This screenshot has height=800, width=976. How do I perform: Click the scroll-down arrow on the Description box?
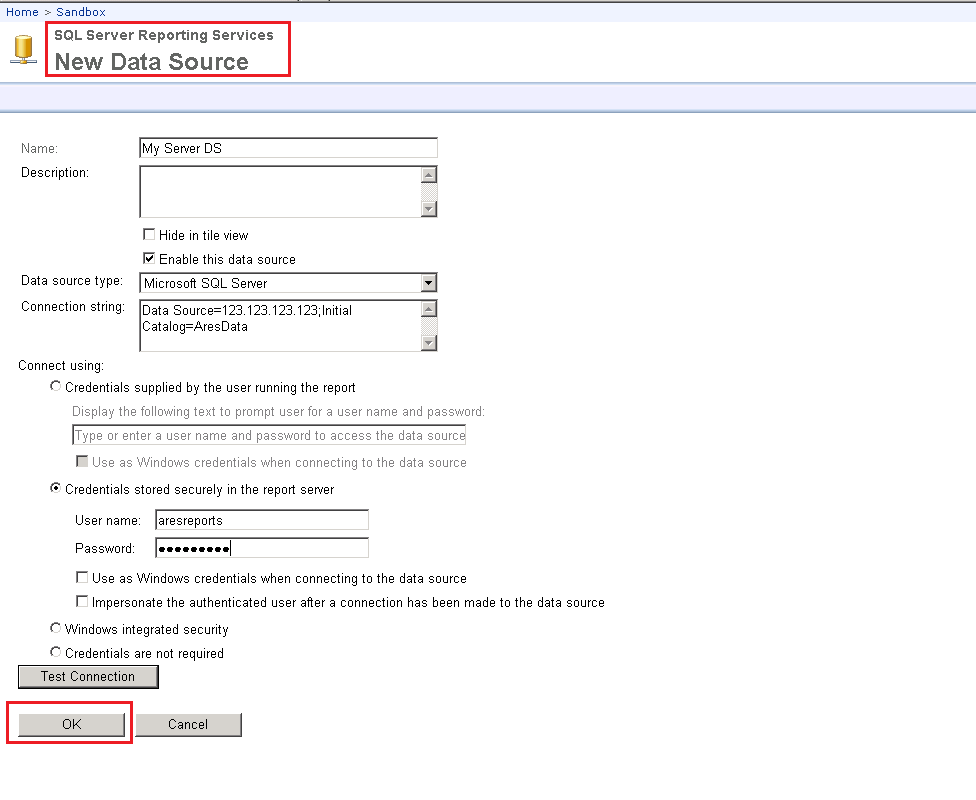429,210
